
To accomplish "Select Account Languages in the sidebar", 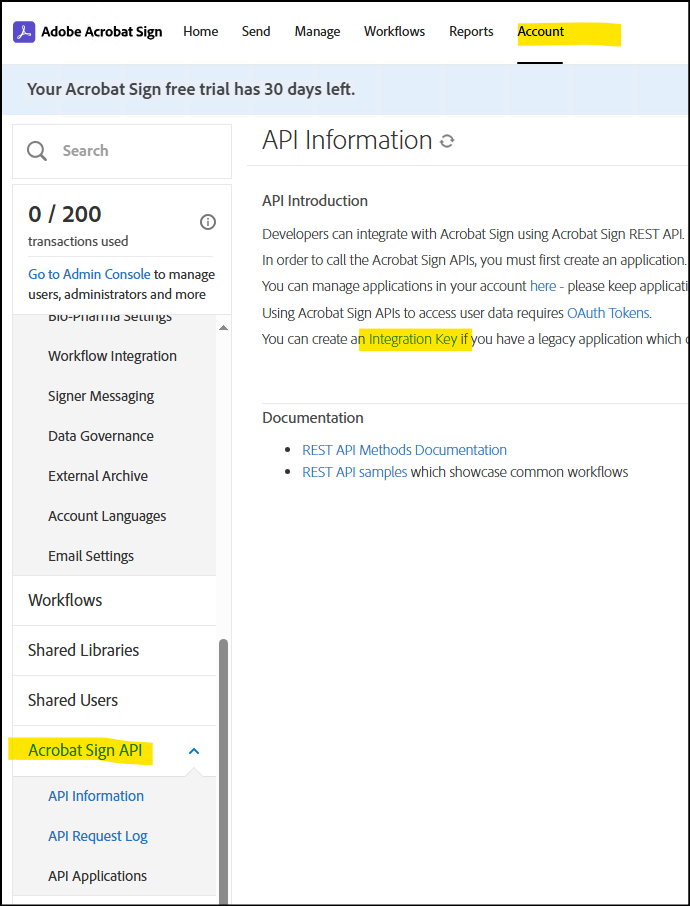I will click(x=107, y=516).
